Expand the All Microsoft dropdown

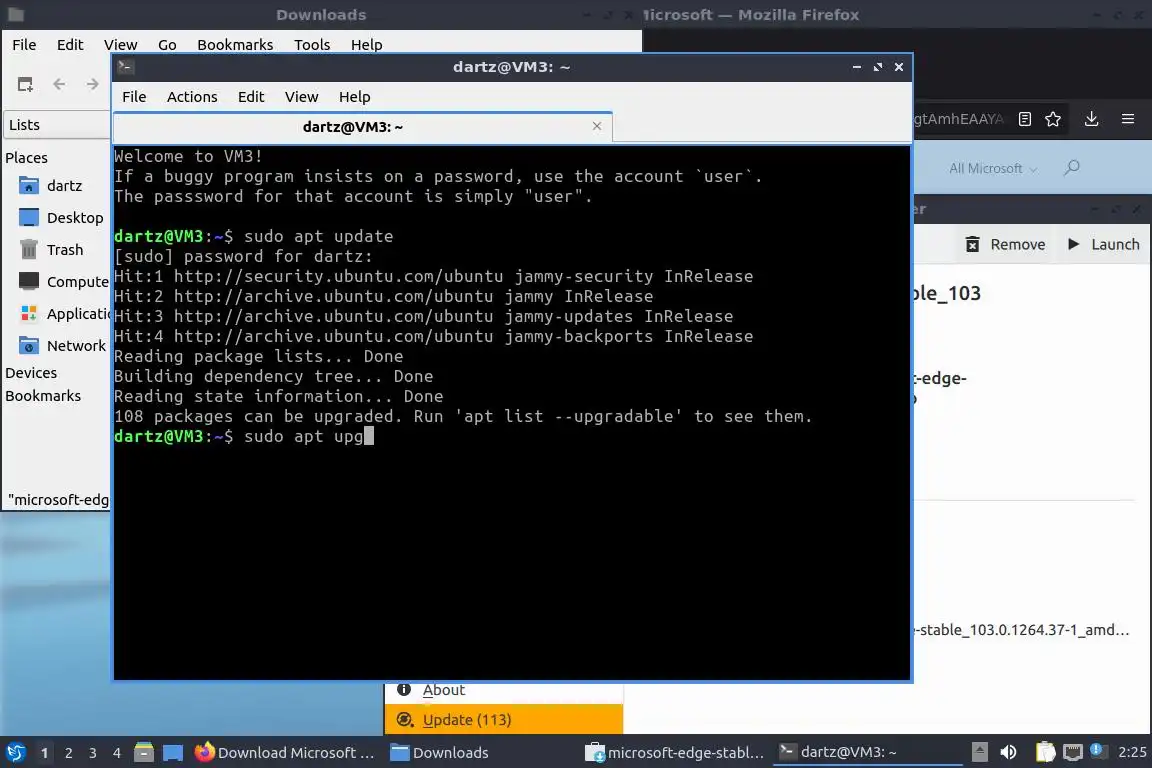[993, 168]
